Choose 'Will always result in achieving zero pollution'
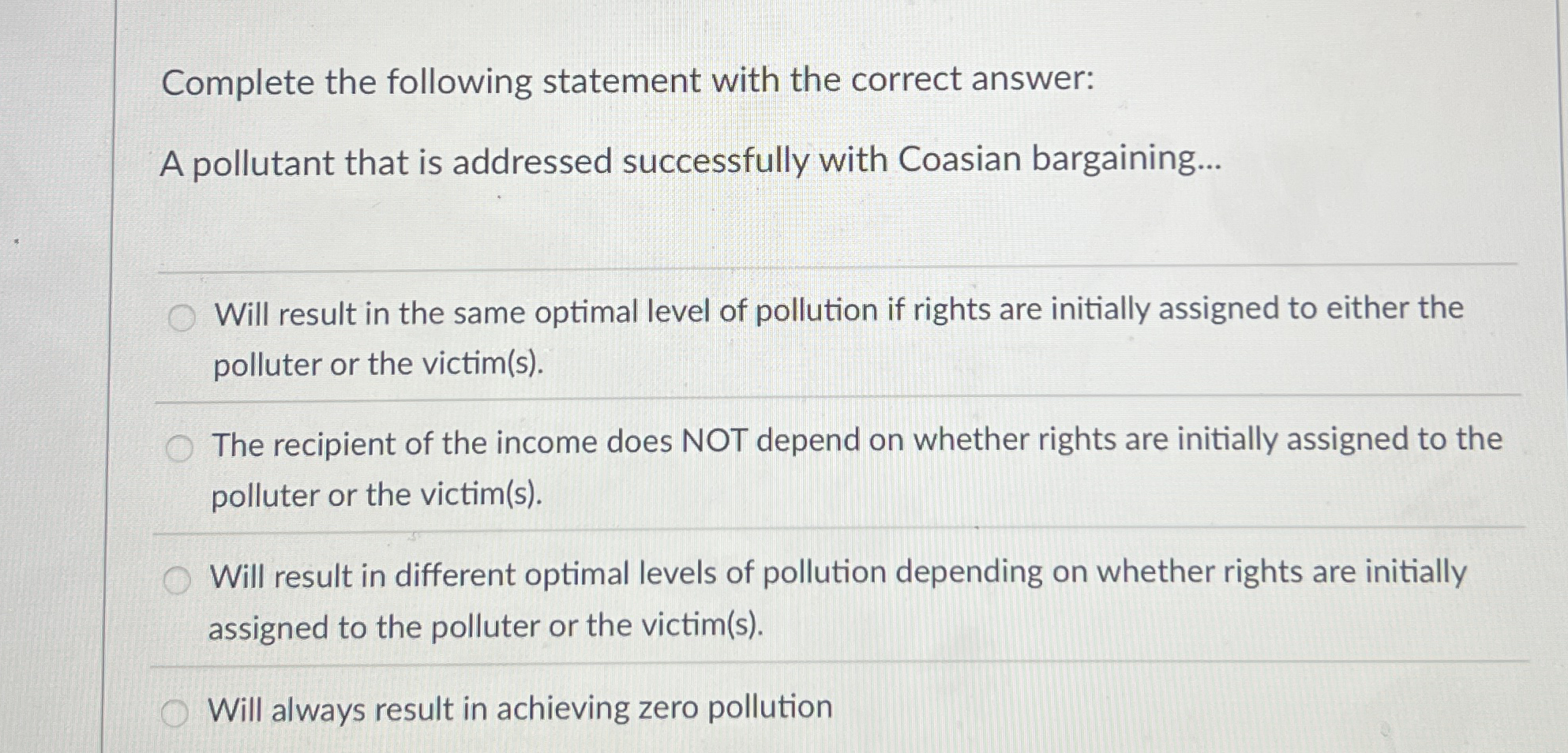 pyautogui.click(x=518, y=708)
